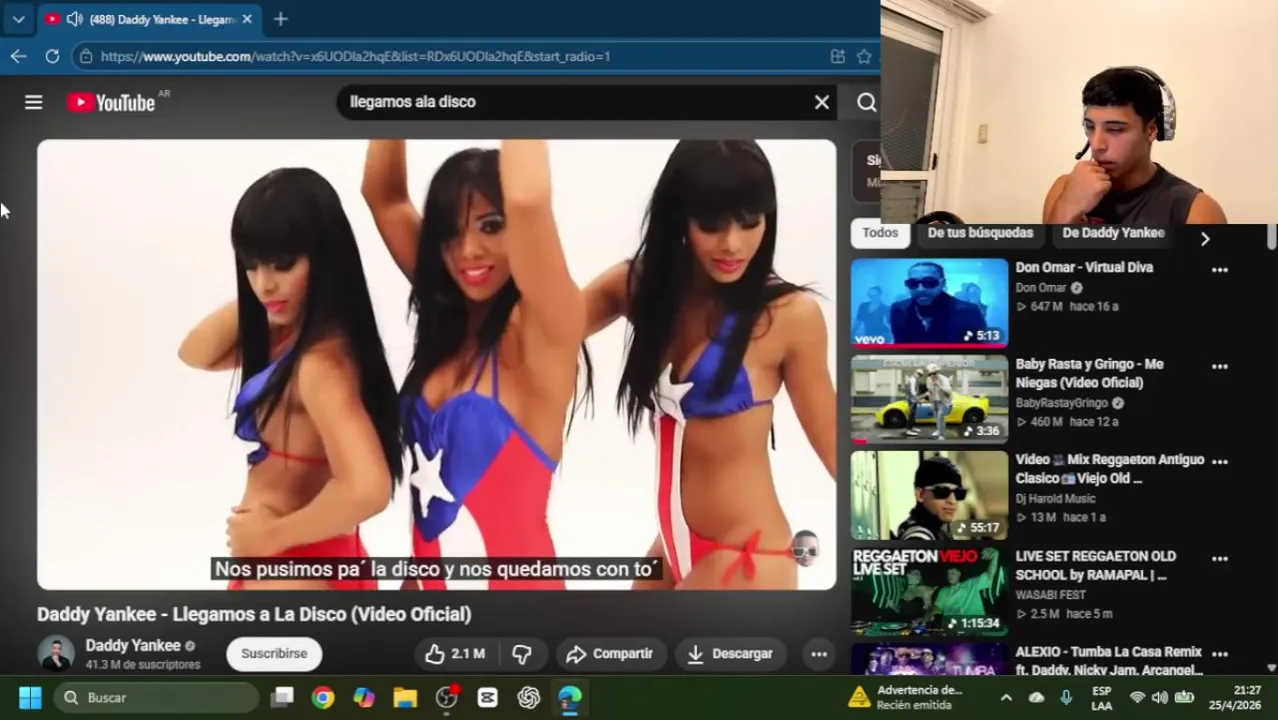Open the video's more-actions three-dot button
This screenshot has width=1278, height=720.
pos(819,654)
